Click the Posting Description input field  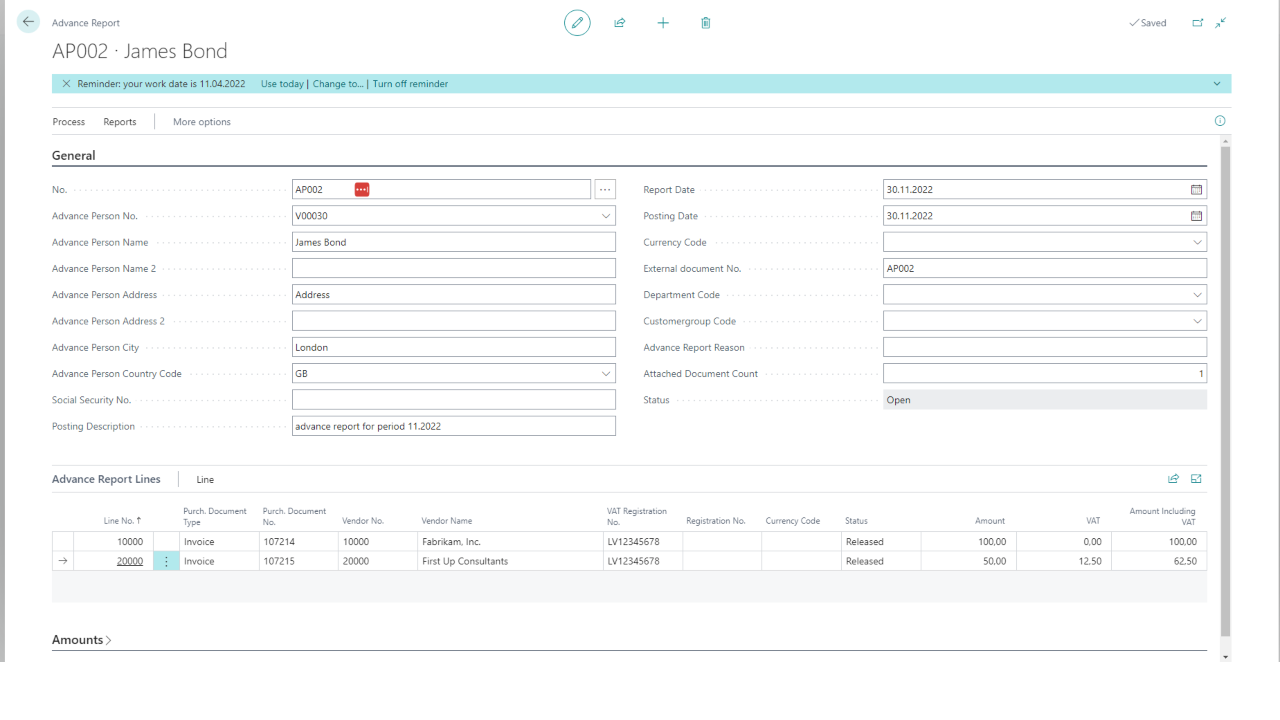453,426
